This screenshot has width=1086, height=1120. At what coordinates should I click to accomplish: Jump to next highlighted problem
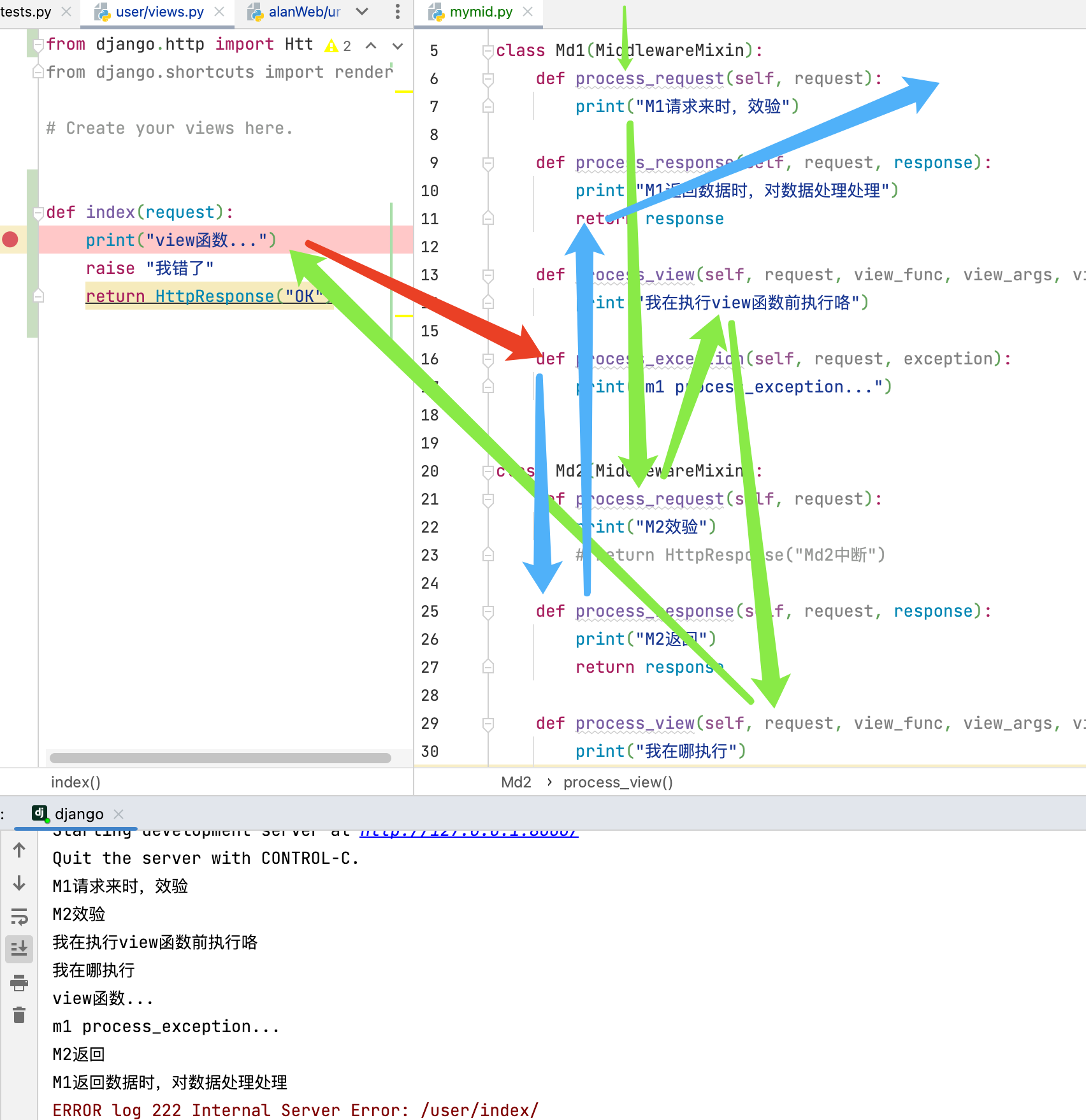398,45
